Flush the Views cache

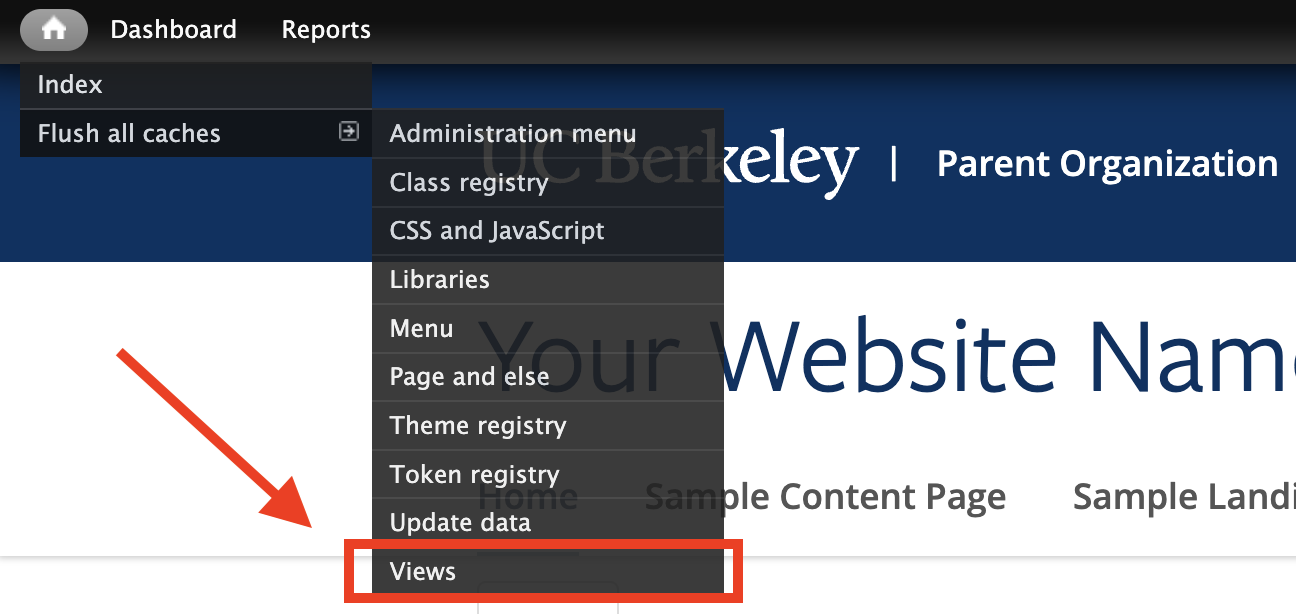[x=548, y=572]
